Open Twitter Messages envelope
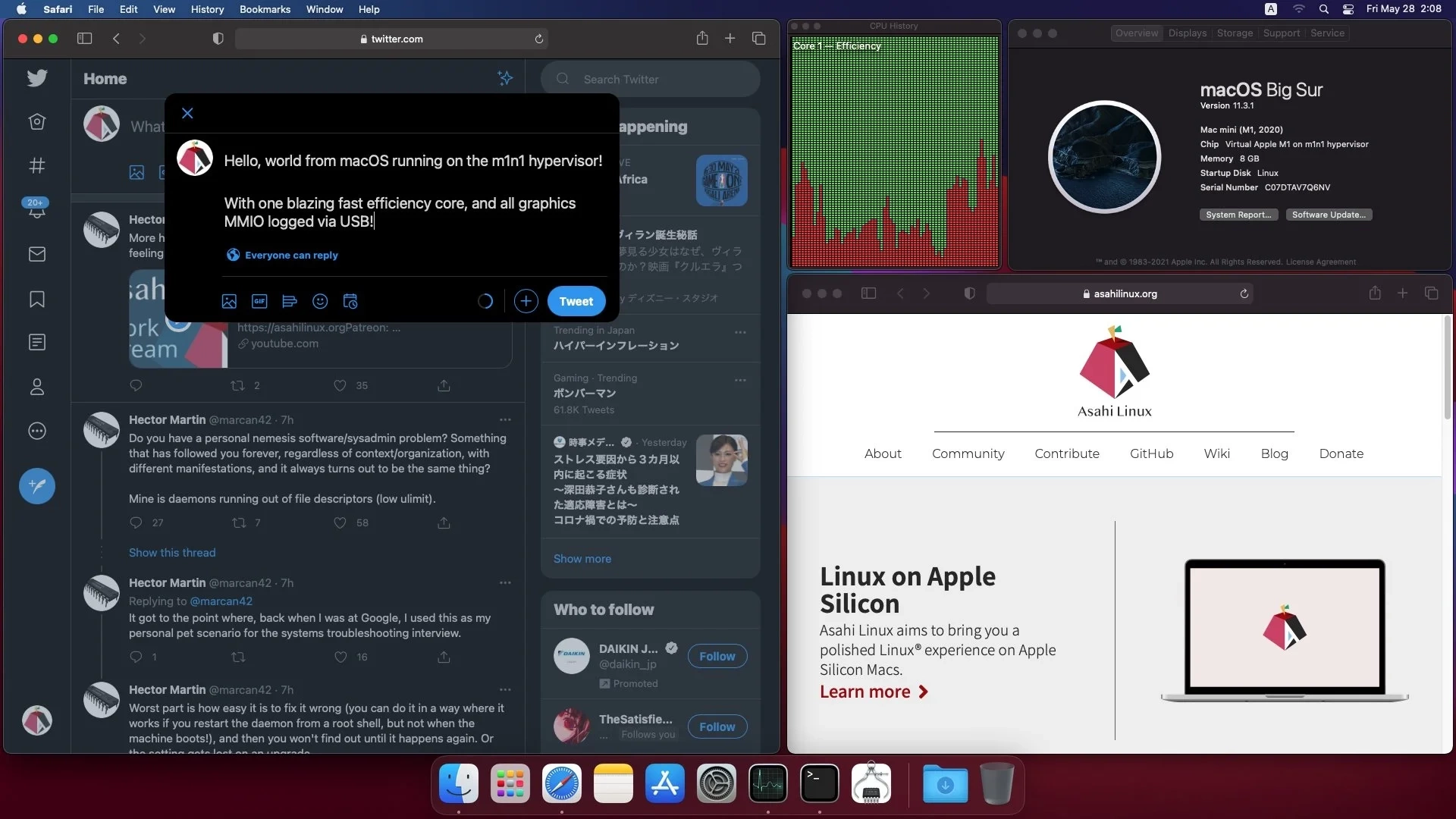1456x819 pixels. pyautogui.click(x=36, y=254)
